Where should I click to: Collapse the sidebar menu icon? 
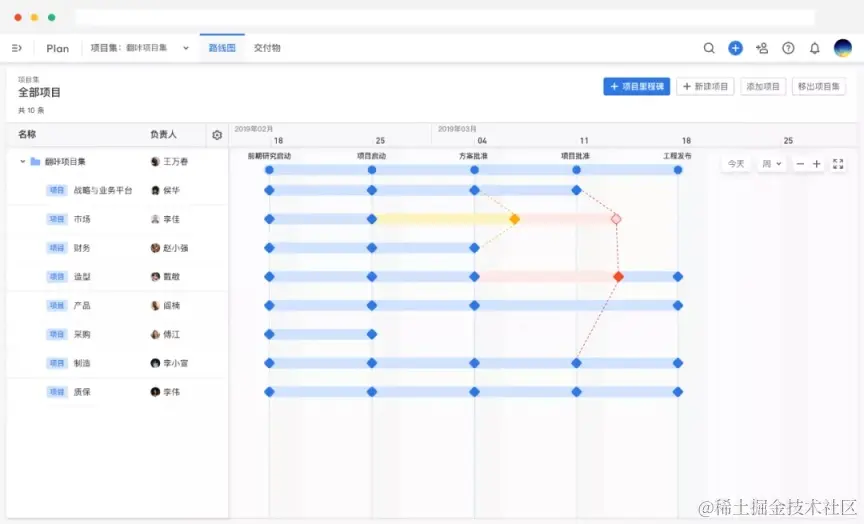point(17,48)
